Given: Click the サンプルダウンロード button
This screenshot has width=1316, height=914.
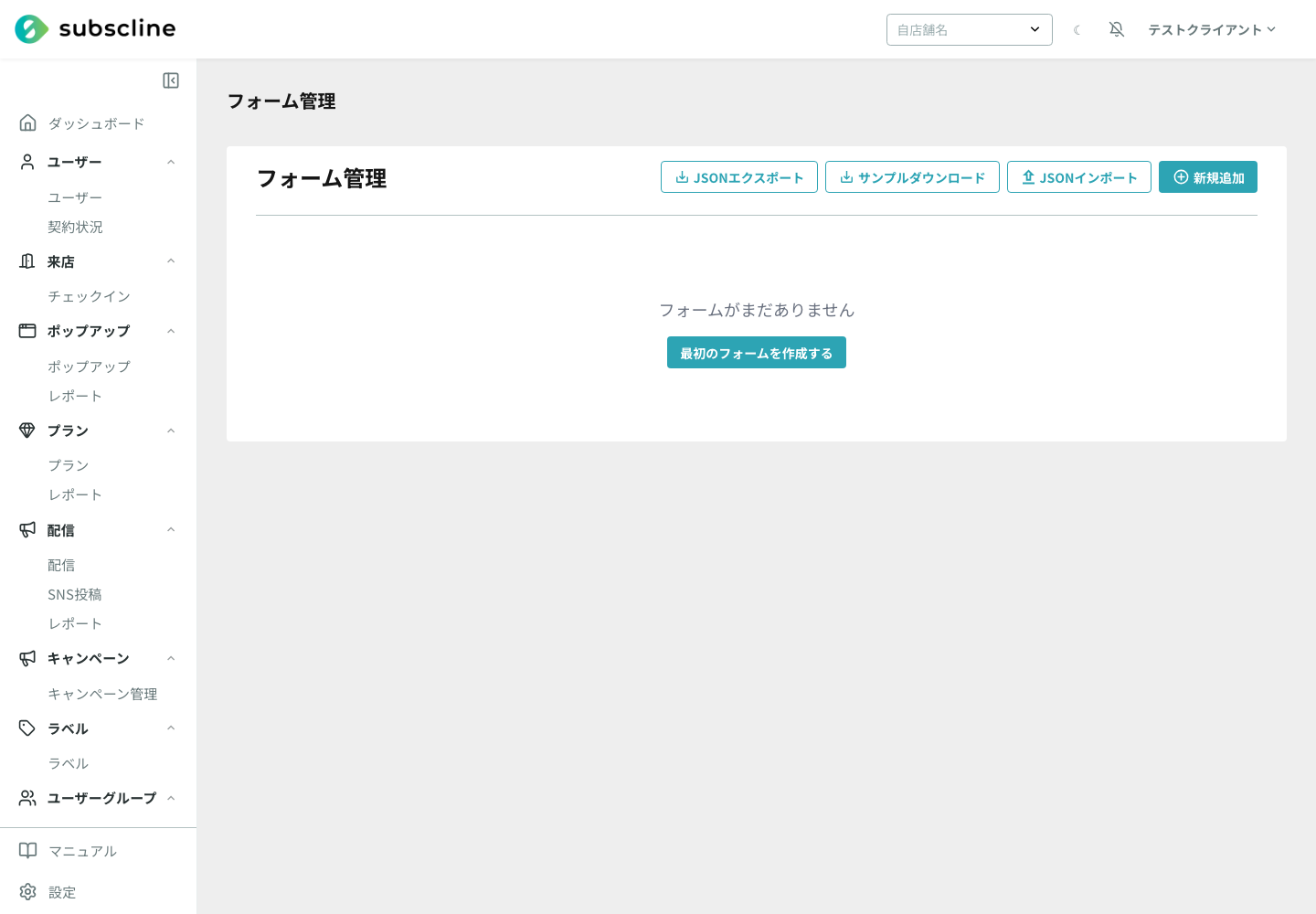Looking at the screenshot, I should point(912,177).
